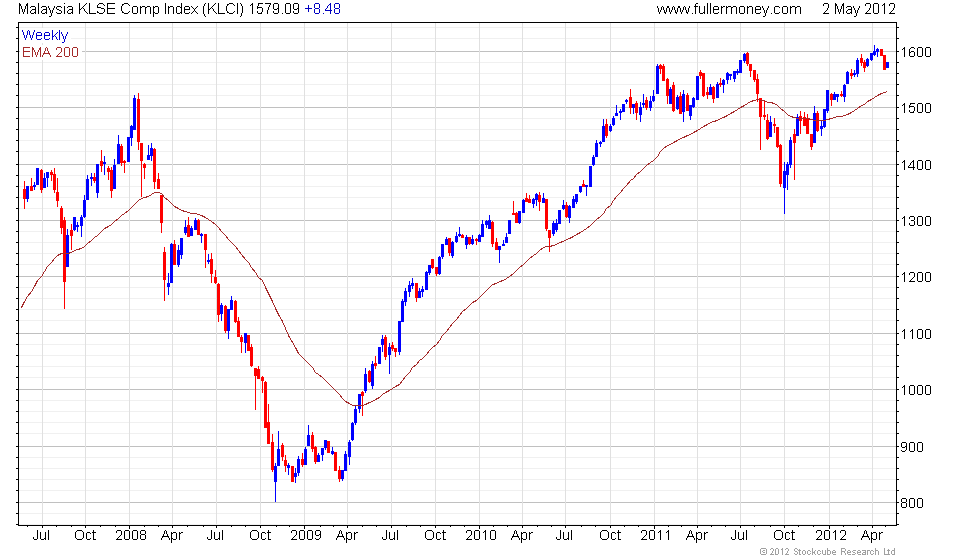Click the '2008' time axis label
980x560 pixels.
tap(131, 536)
